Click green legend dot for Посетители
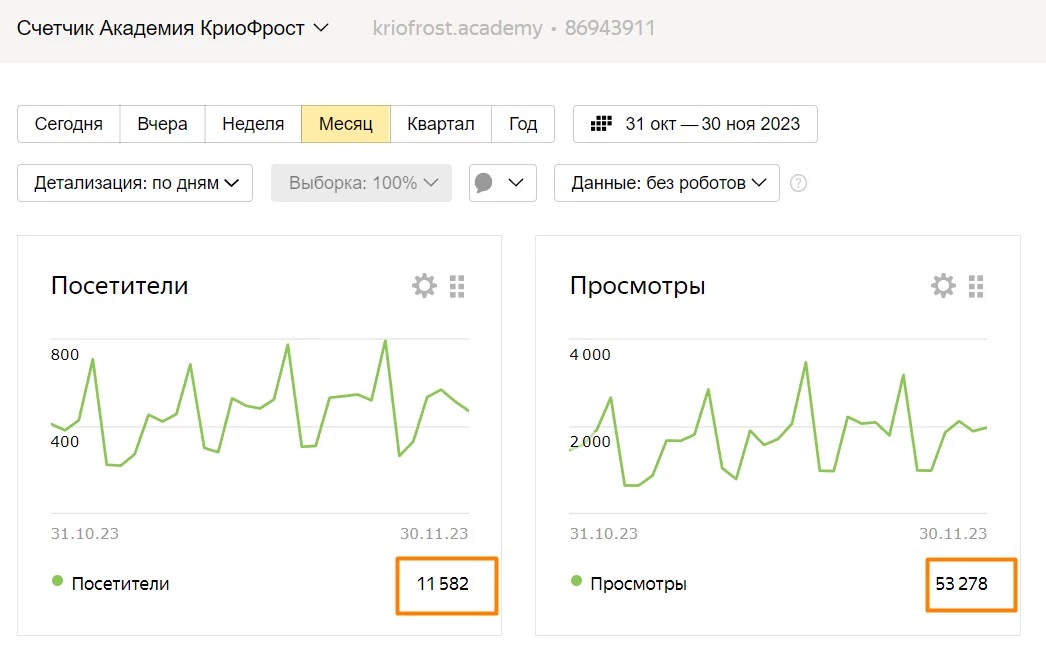This screenshot has width=1046, height=658. pyautogui.click(x=57, y=581)
